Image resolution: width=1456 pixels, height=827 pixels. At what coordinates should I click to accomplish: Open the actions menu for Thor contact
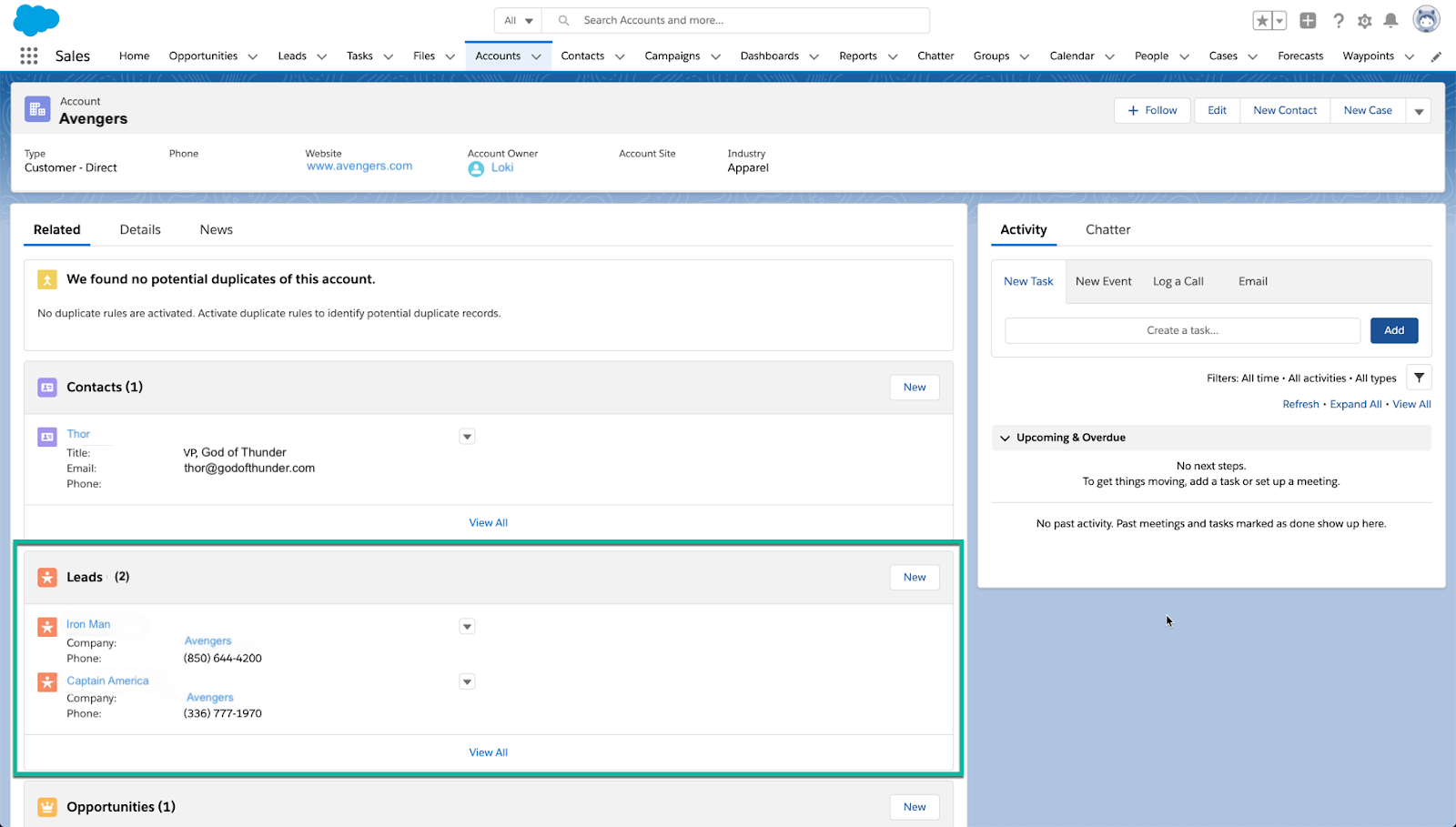pyautogui.click(x=467, y=437)
